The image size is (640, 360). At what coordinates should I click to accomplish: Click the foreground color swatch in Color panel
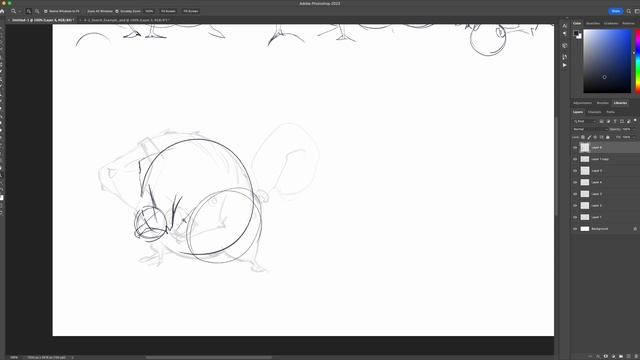click(x=576, y=33)
